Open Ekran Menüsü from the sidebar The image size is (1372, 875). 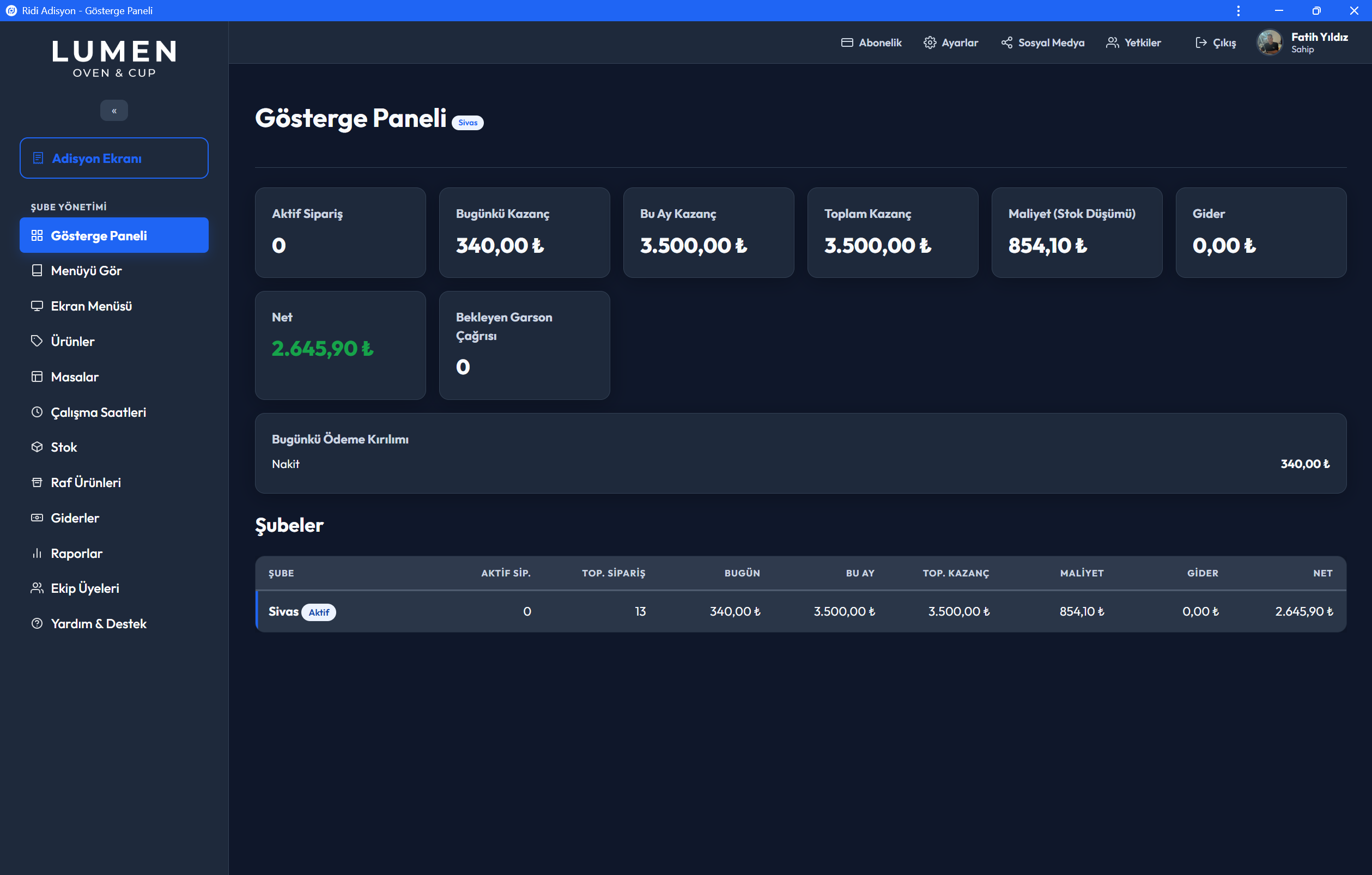point(114,306)
